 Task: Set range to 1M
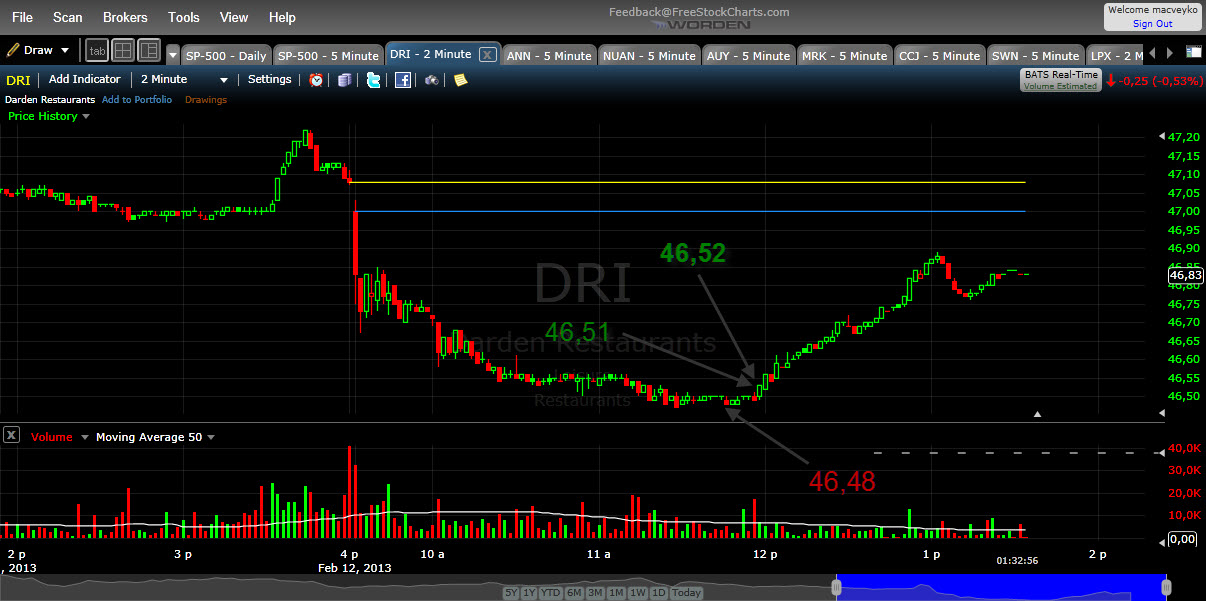[616, 593]
